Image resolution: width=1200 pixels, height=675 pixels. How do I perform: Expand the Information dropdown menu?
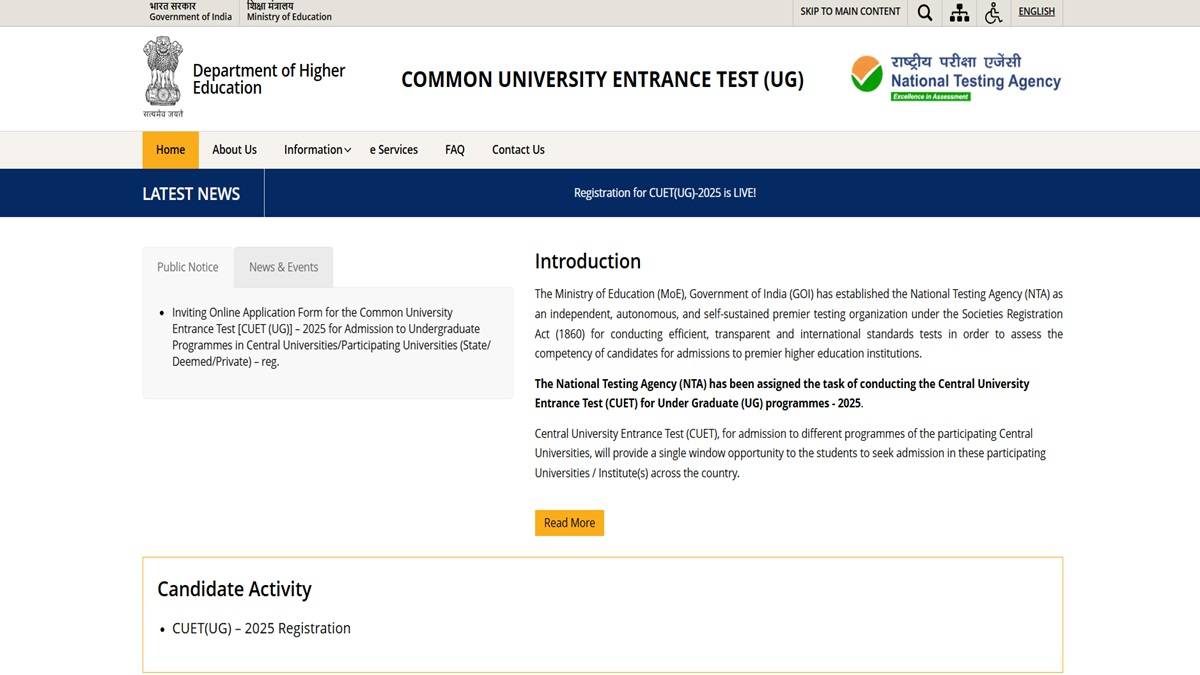pos(317,150)
